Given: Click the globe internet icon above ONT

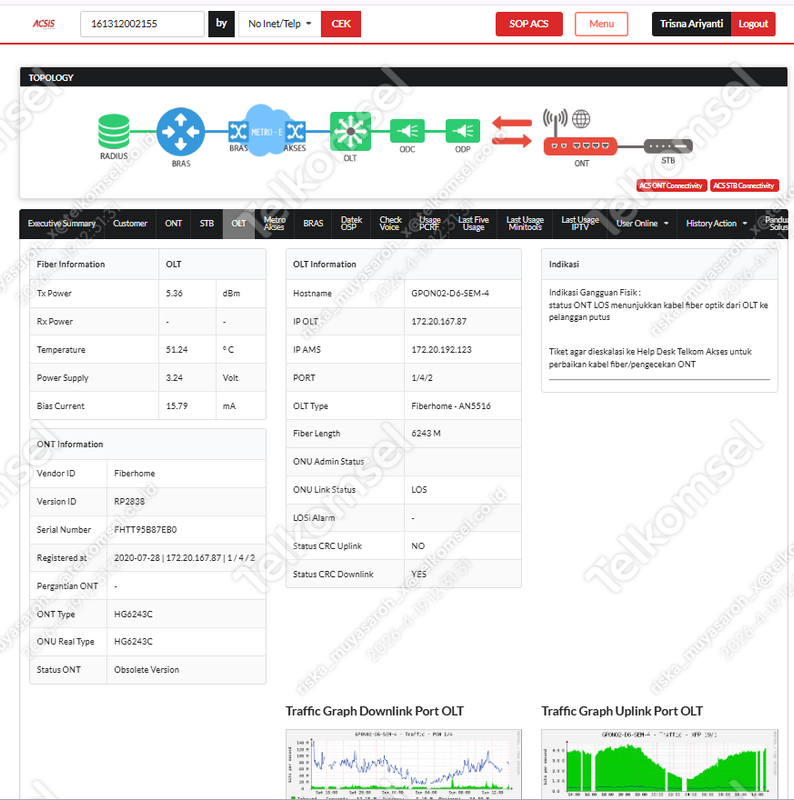Looking at the screenshot, I should [581, 119].
